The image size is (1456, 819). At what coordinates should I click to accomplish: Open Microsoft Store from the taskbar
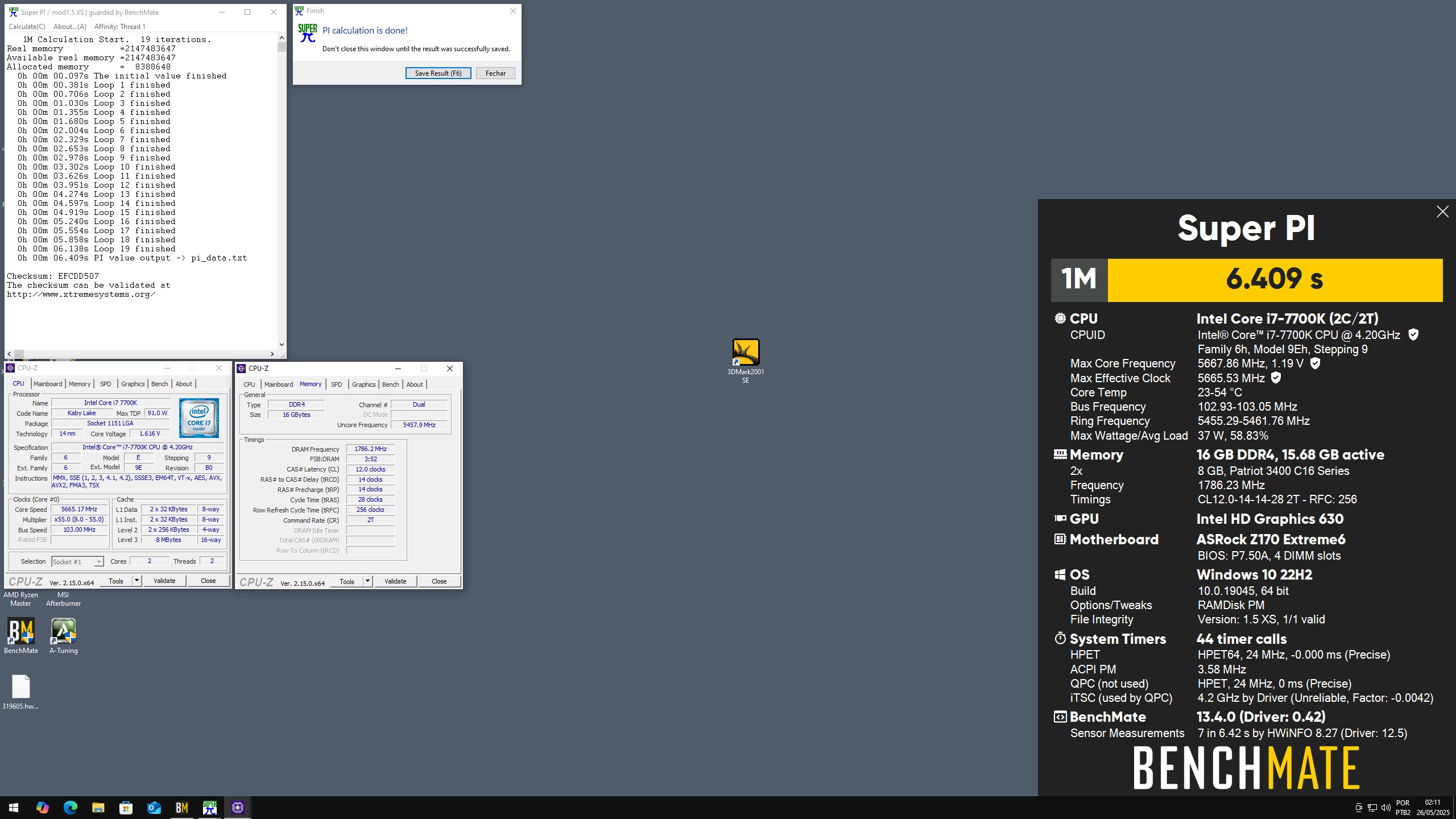coord(126,807)
